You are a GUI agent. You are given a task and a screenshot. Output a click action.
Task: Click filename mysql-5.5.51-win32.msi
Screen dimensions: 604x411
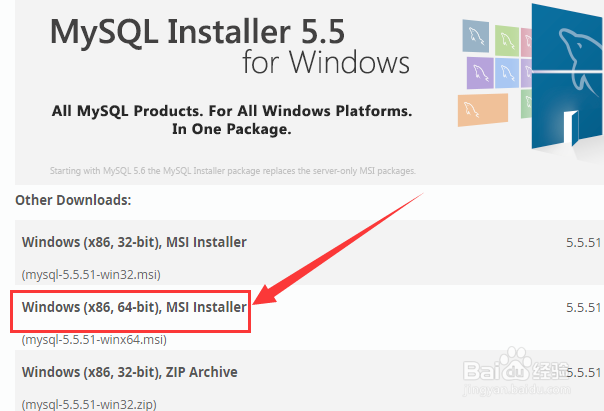pos(91,275)
